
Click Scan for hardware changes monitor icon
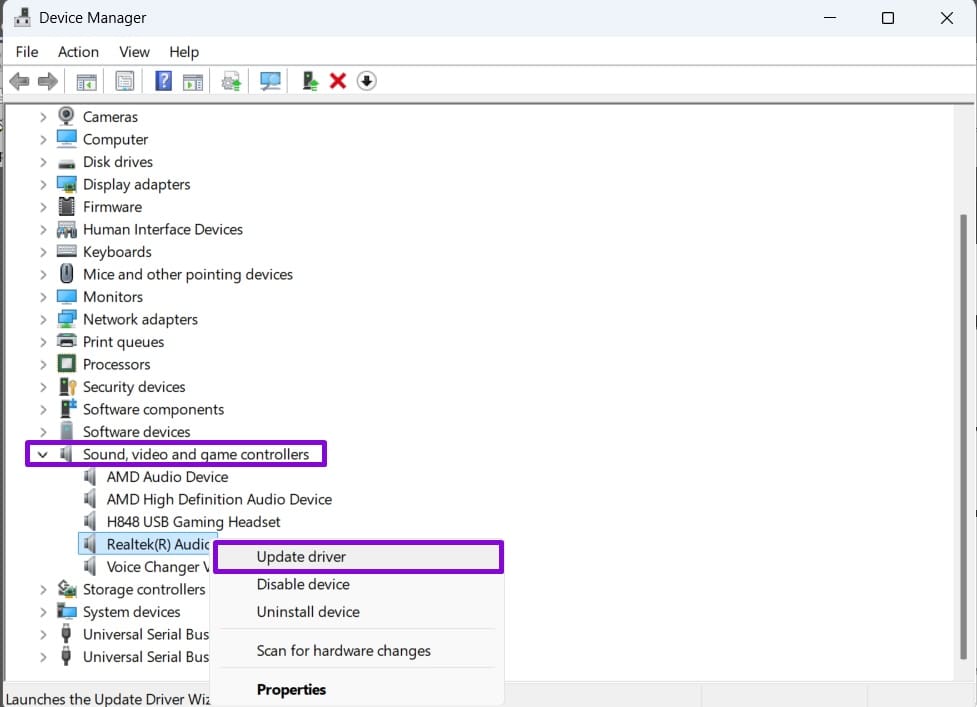click(x=270, y=81)
